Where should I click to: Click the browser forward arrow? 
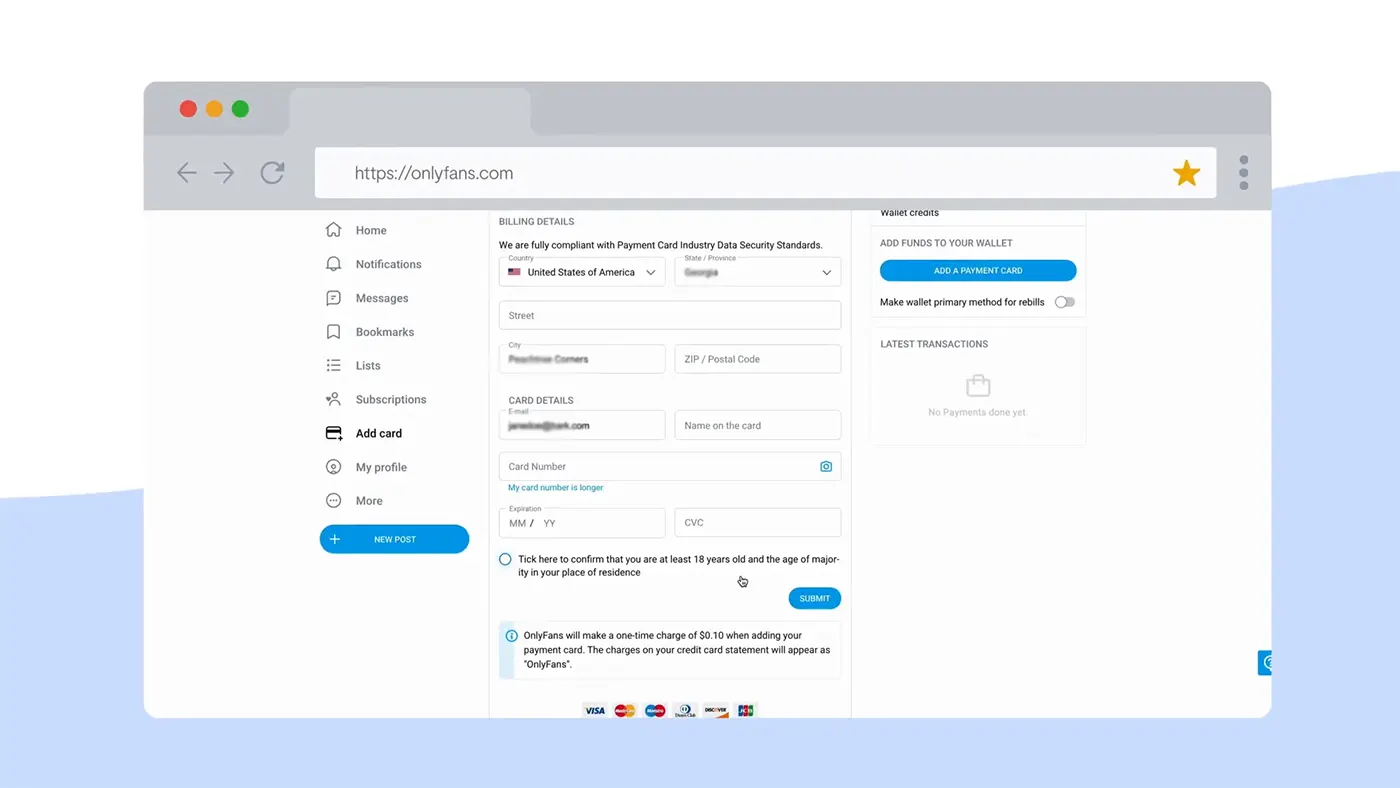[x=224, y=173]
